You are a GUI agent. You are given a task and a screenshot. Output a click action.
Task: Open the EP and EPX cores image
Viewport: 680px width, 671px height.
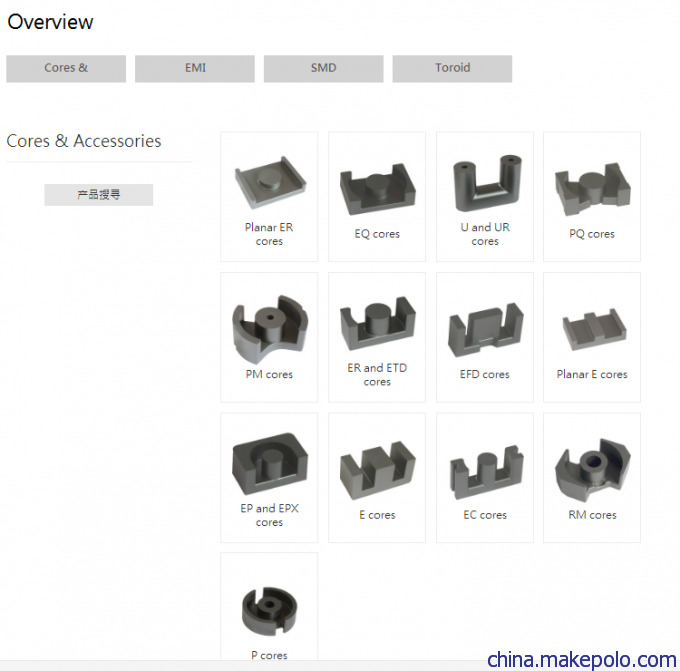(x=270, y=463)
